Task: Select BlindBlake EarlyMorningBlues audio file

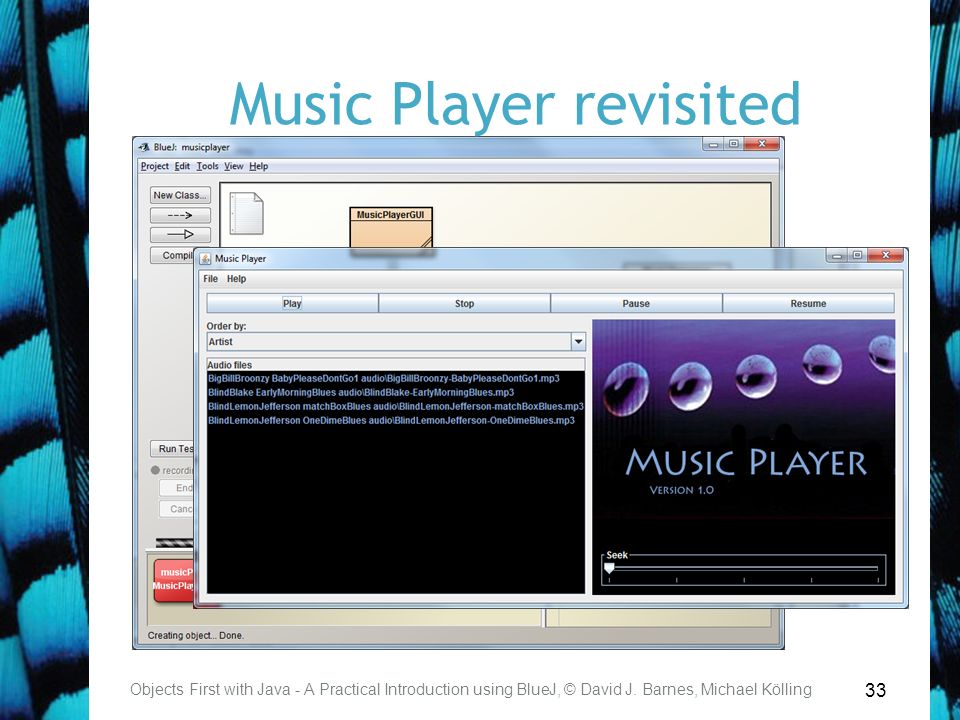Action: [361, 392]
